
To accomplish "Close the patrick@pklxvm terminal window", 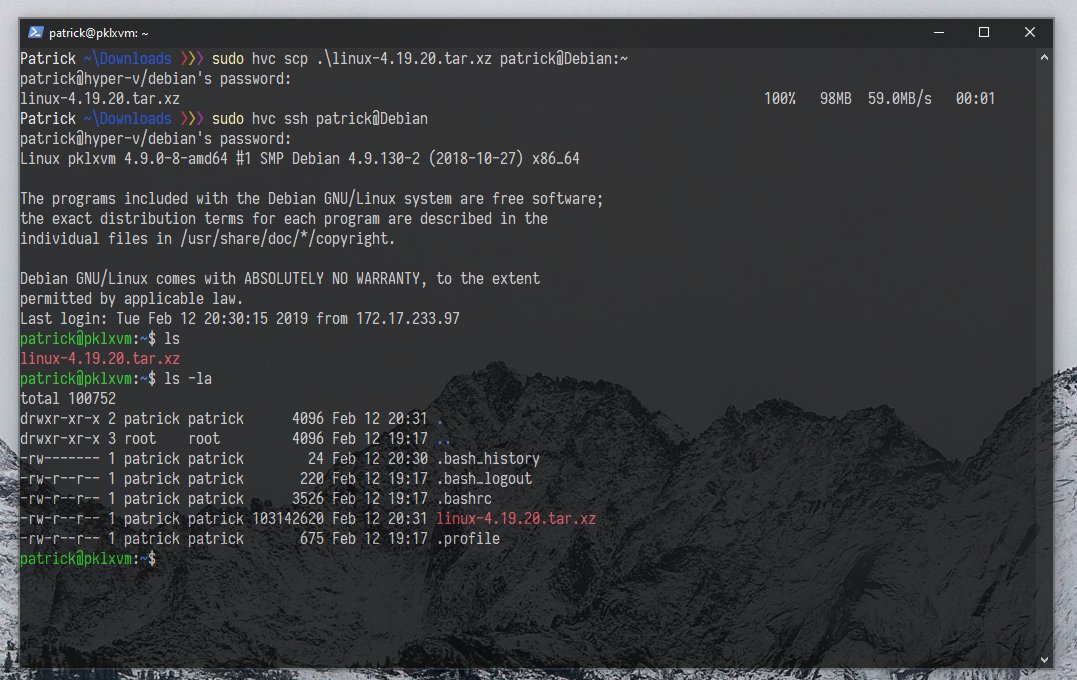I will (1030, 32).
